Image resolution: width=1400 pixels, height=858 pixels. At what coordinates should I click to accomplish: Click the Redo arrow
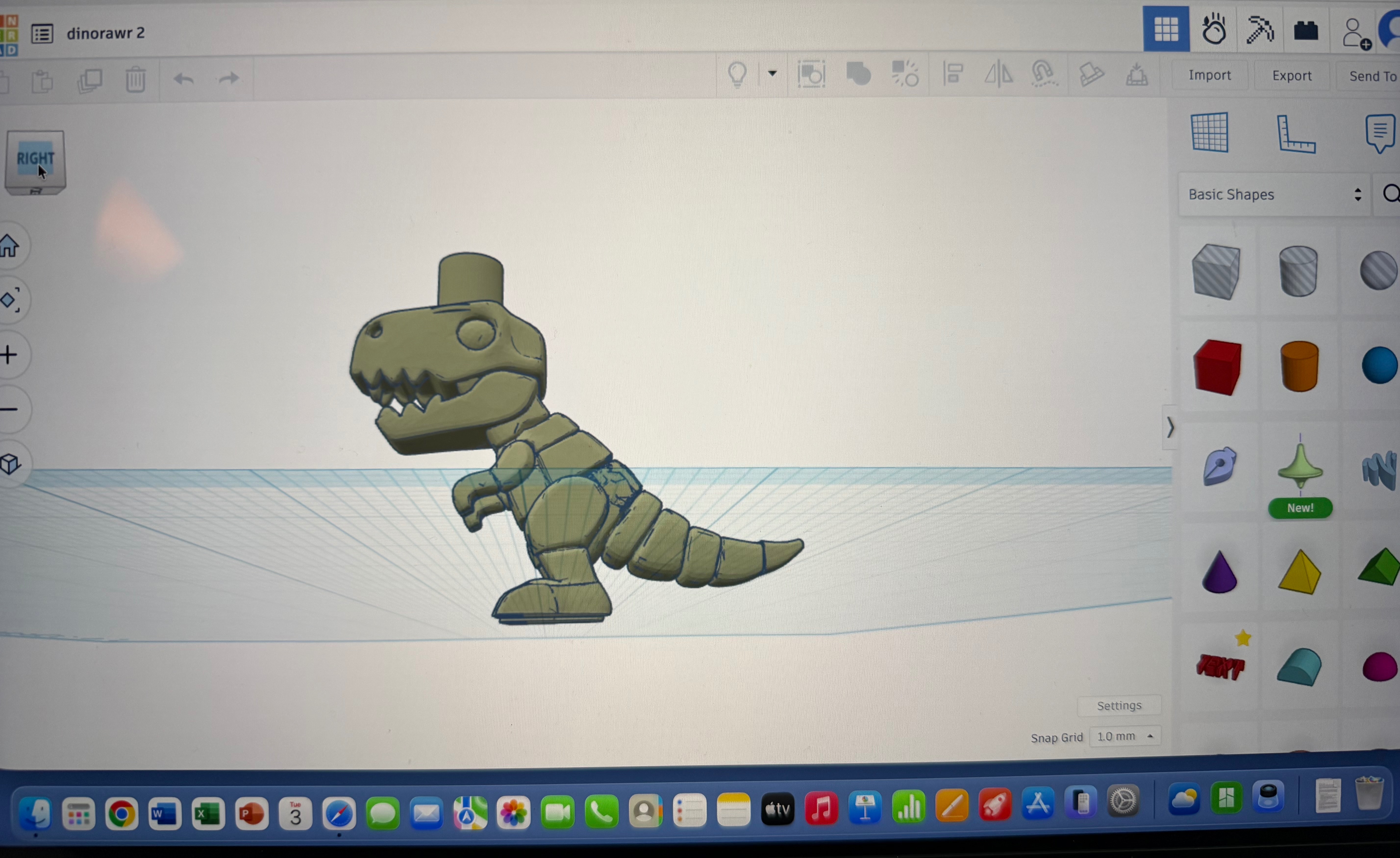tap(229, 78)
